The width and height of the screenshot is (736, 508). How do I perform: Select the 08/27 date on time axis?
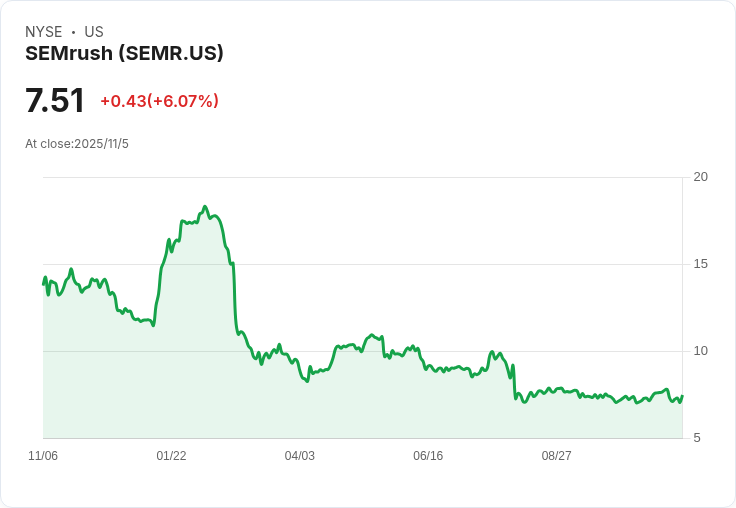tap(556, 456)
